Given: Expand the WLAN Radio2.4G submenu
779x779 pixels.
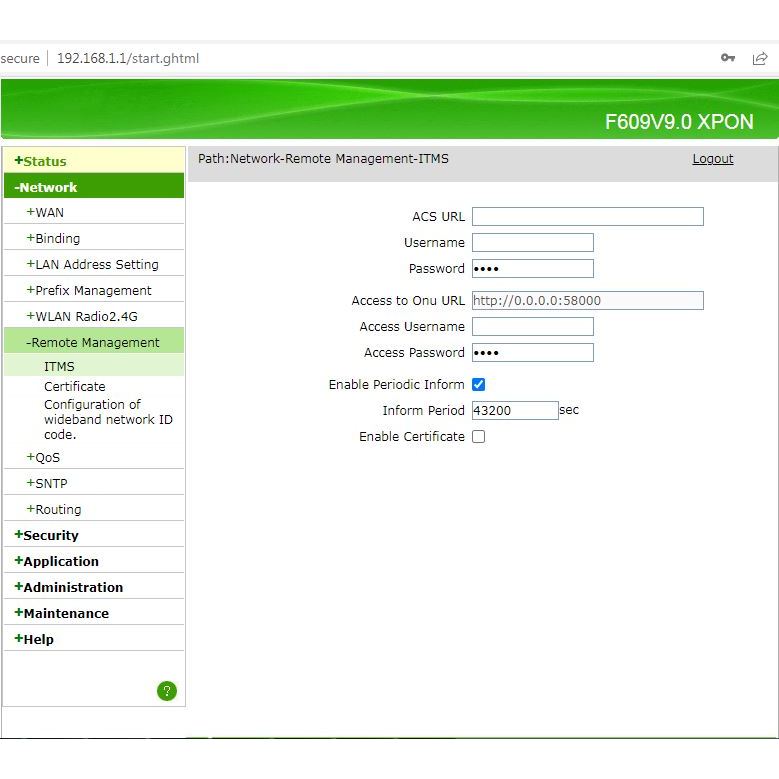Looking at the screenshot, I should pos(86,316).
